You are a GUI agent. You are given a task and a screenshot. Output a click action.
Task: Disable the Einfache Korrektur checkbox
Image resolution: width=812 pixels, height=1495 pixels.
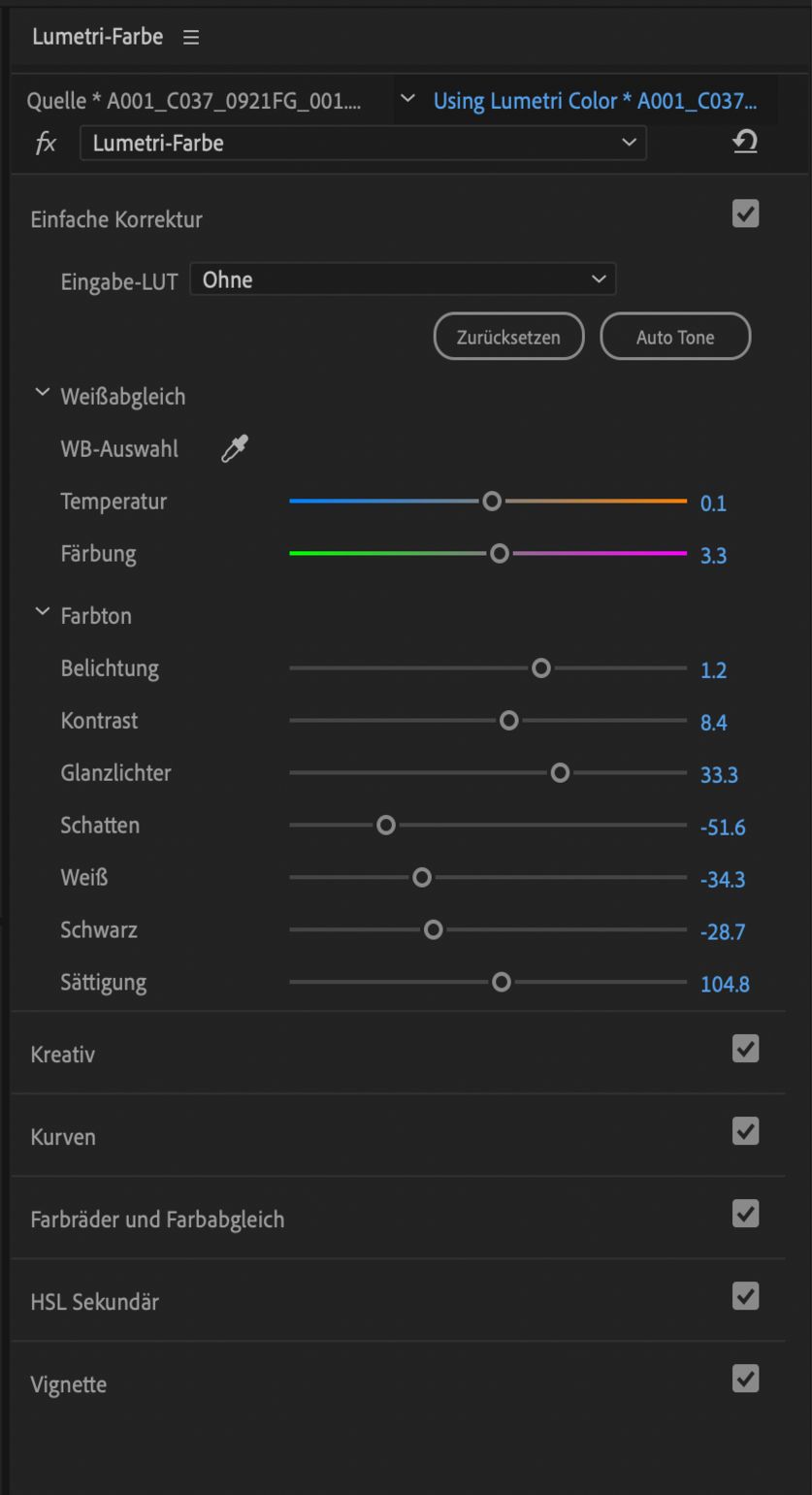[745, 214]
